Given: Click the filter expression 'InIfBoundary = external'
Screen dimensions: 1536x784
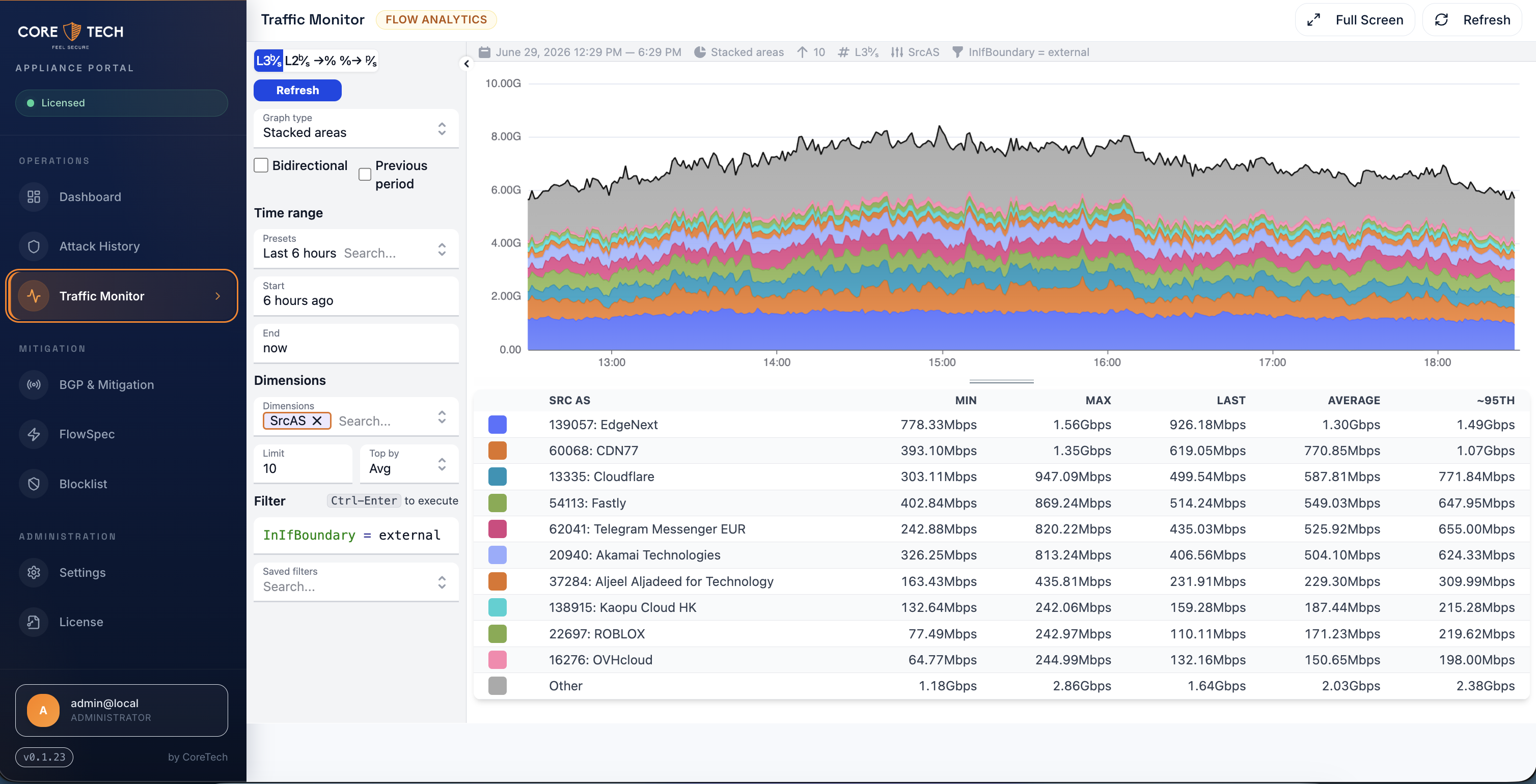Looking at the screenshot, I should point(352,535).
